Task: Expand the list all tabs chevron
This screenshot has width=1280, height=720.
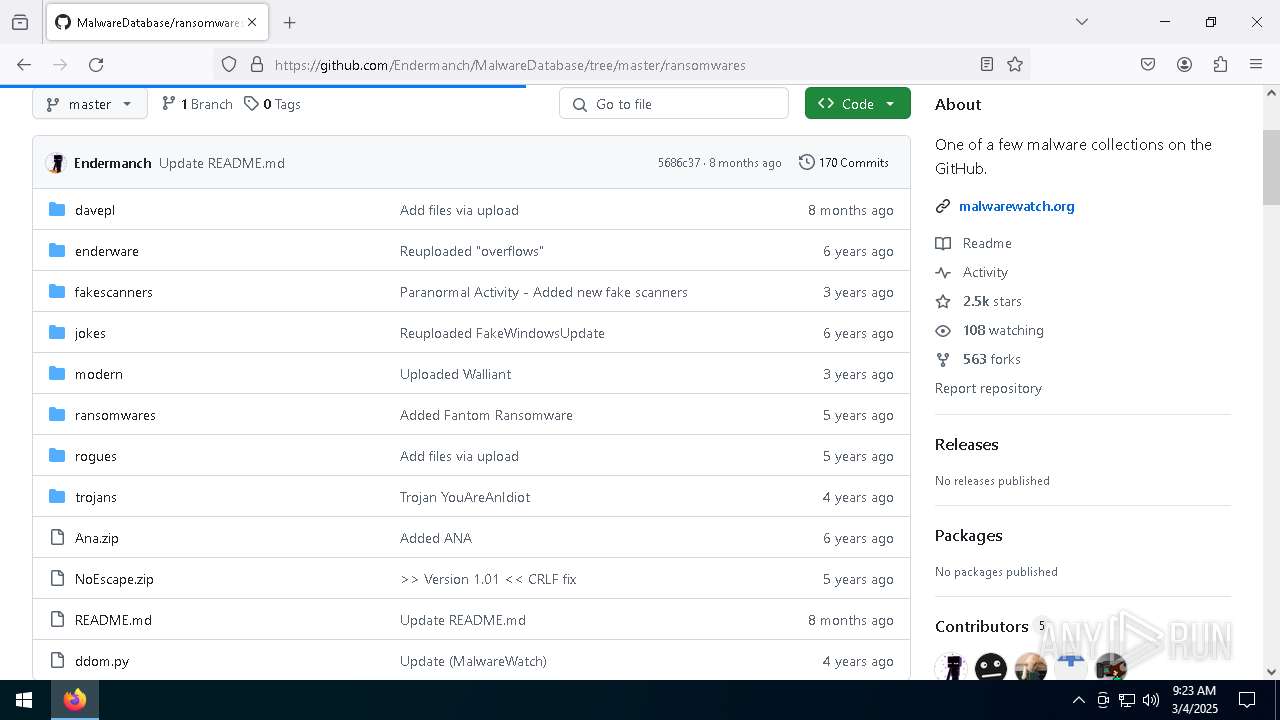Action: point(1082,22)
